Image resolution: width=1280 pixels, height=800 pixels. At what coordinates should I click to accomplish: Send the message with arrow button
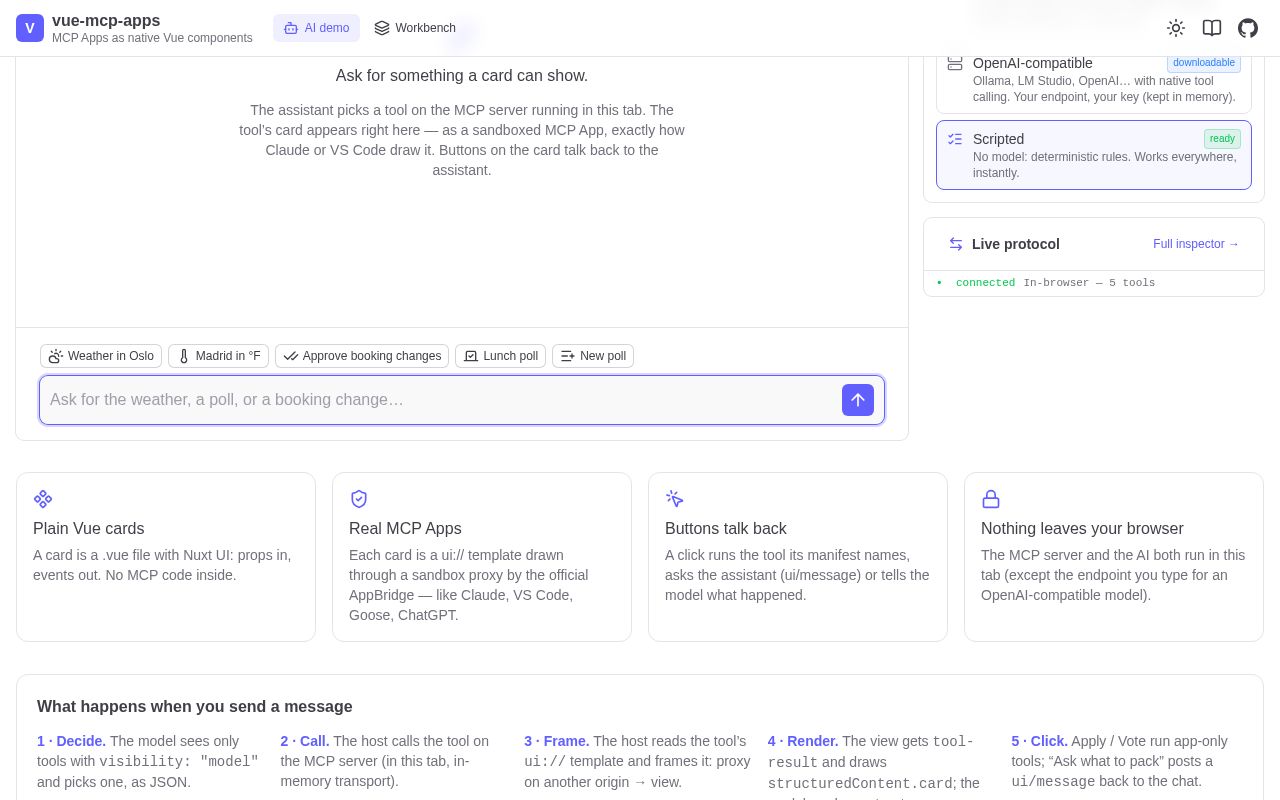pos(858,400)
